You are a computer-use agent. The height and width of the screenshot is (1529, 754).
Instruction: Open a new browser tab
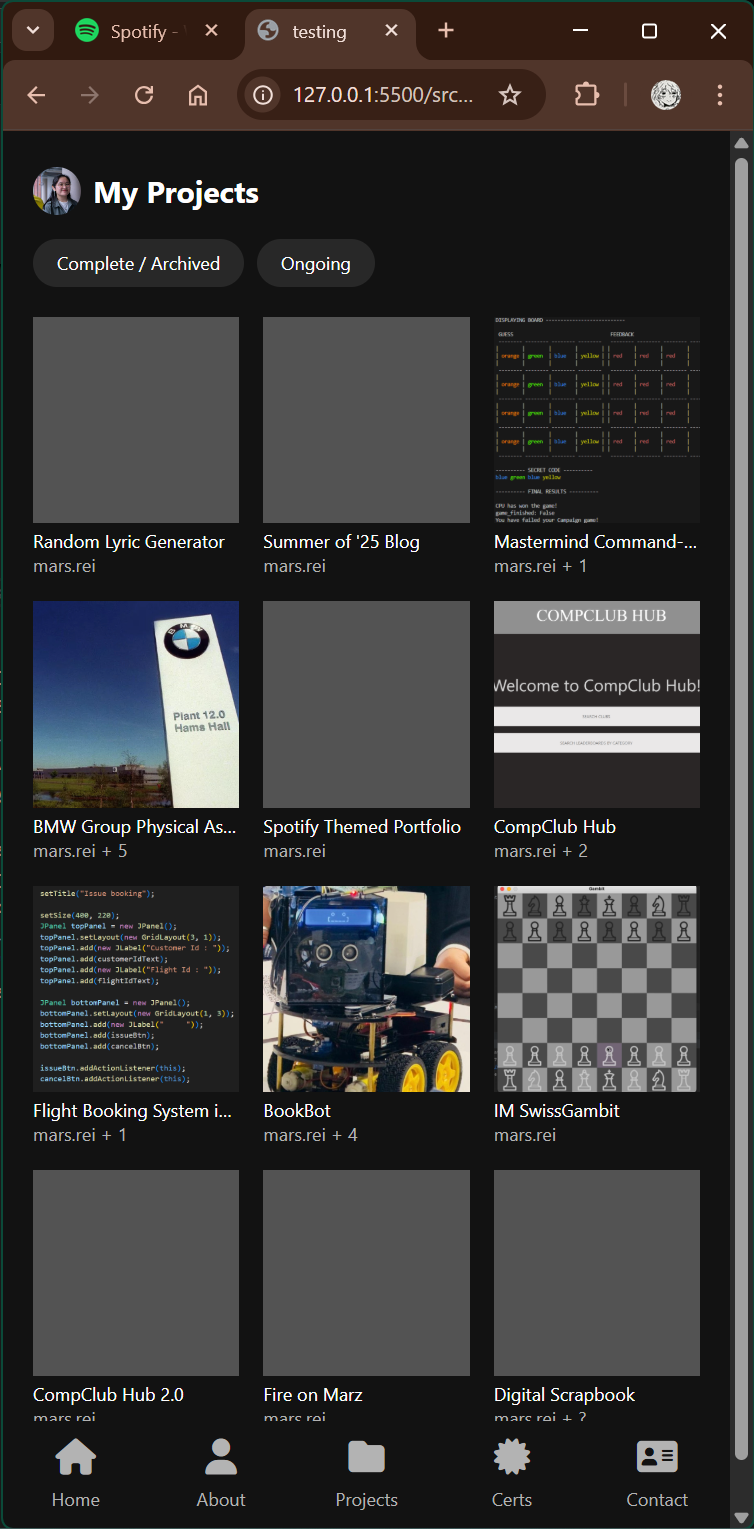tap(446, 31)
